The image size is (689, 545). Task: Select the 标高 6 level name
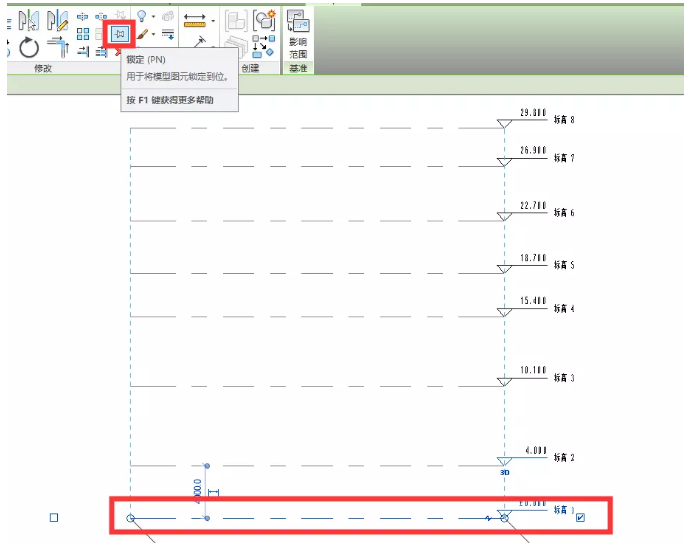(564, 212)
